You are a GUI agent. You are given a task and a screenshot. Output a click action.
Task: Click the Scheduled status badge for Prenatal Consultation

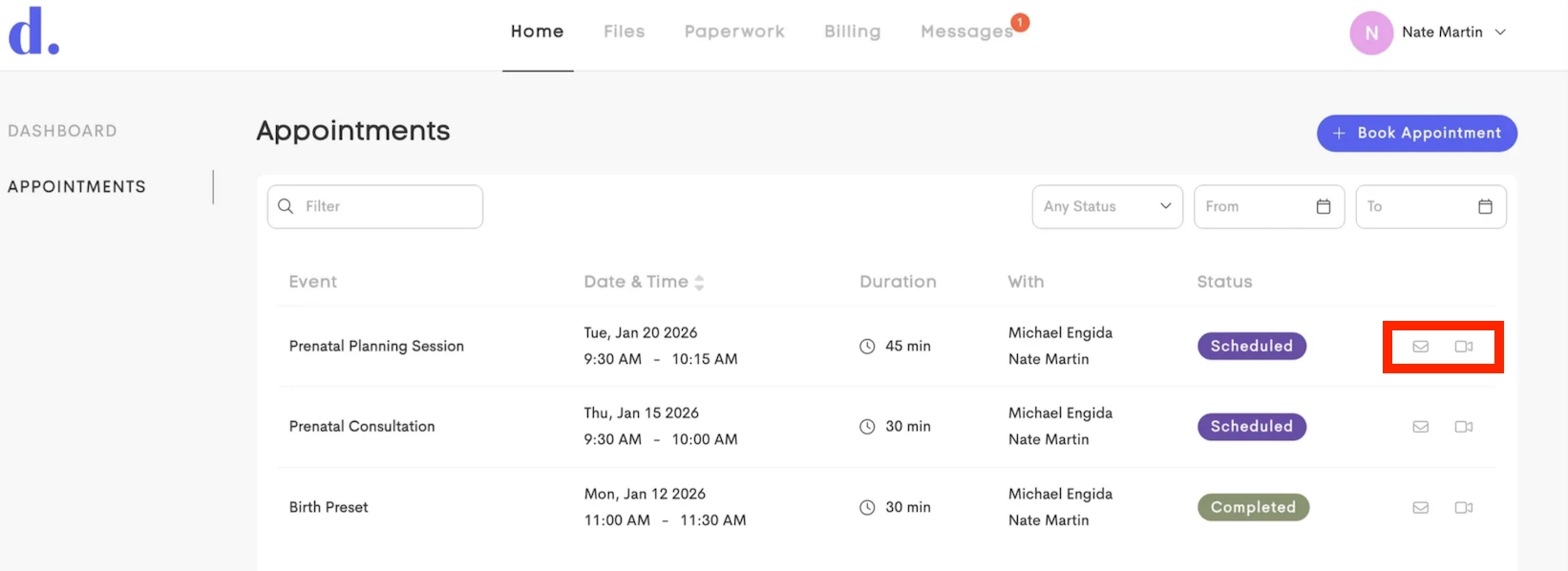pyautogui.click(x=1251, y=427)
